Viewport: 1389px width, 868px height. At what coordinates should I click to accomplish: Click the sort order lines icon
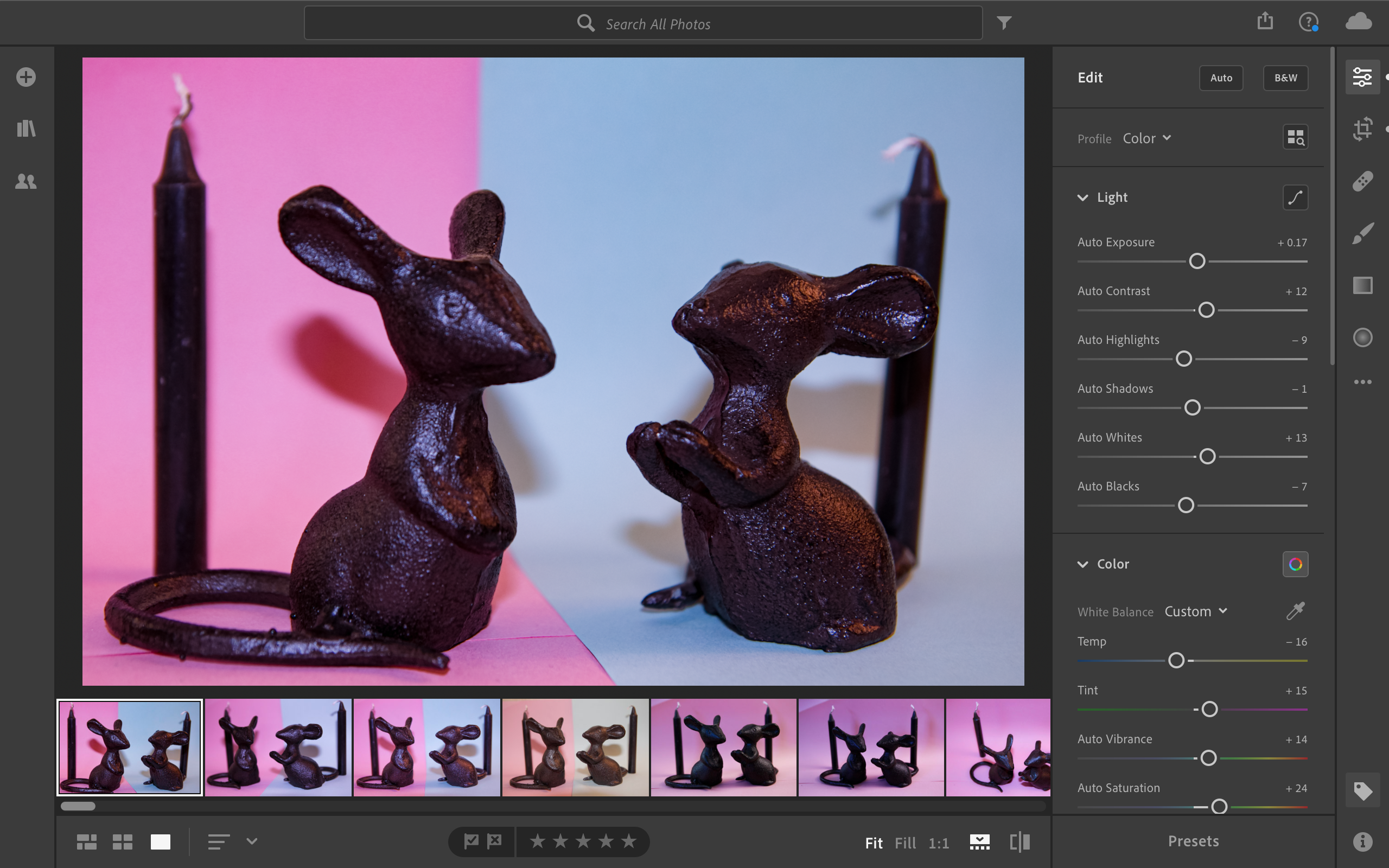tap(219, 842)
